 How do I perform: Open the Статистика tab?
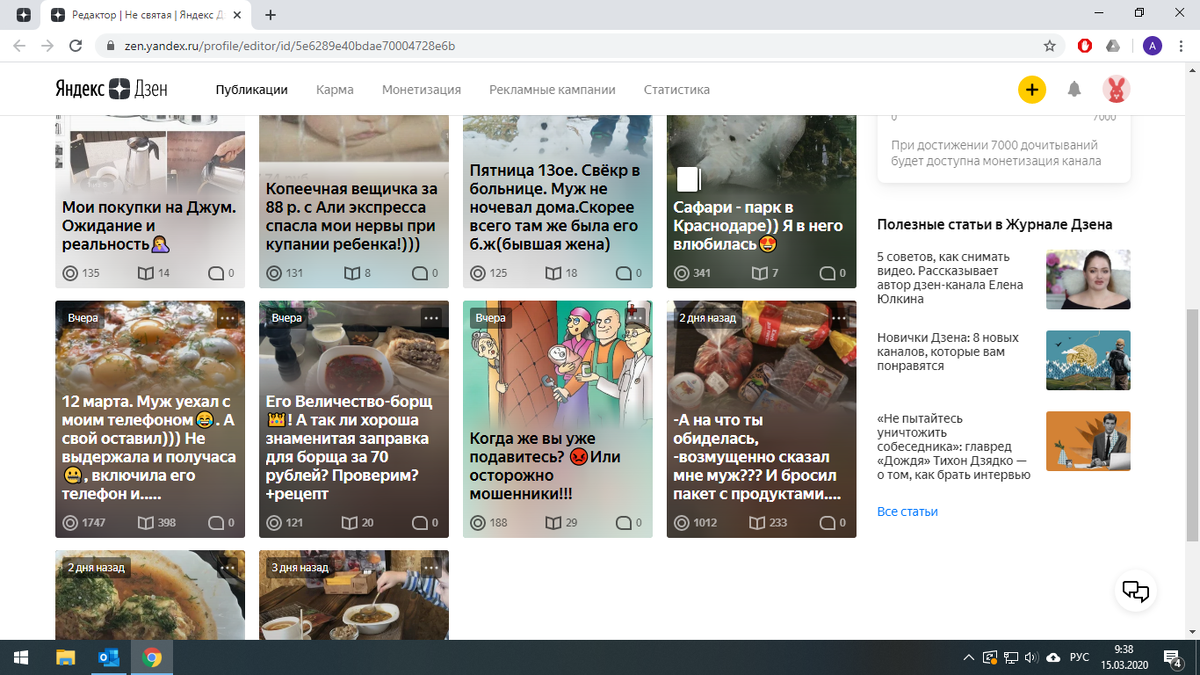pyautogui.click(x=677, y=89)
